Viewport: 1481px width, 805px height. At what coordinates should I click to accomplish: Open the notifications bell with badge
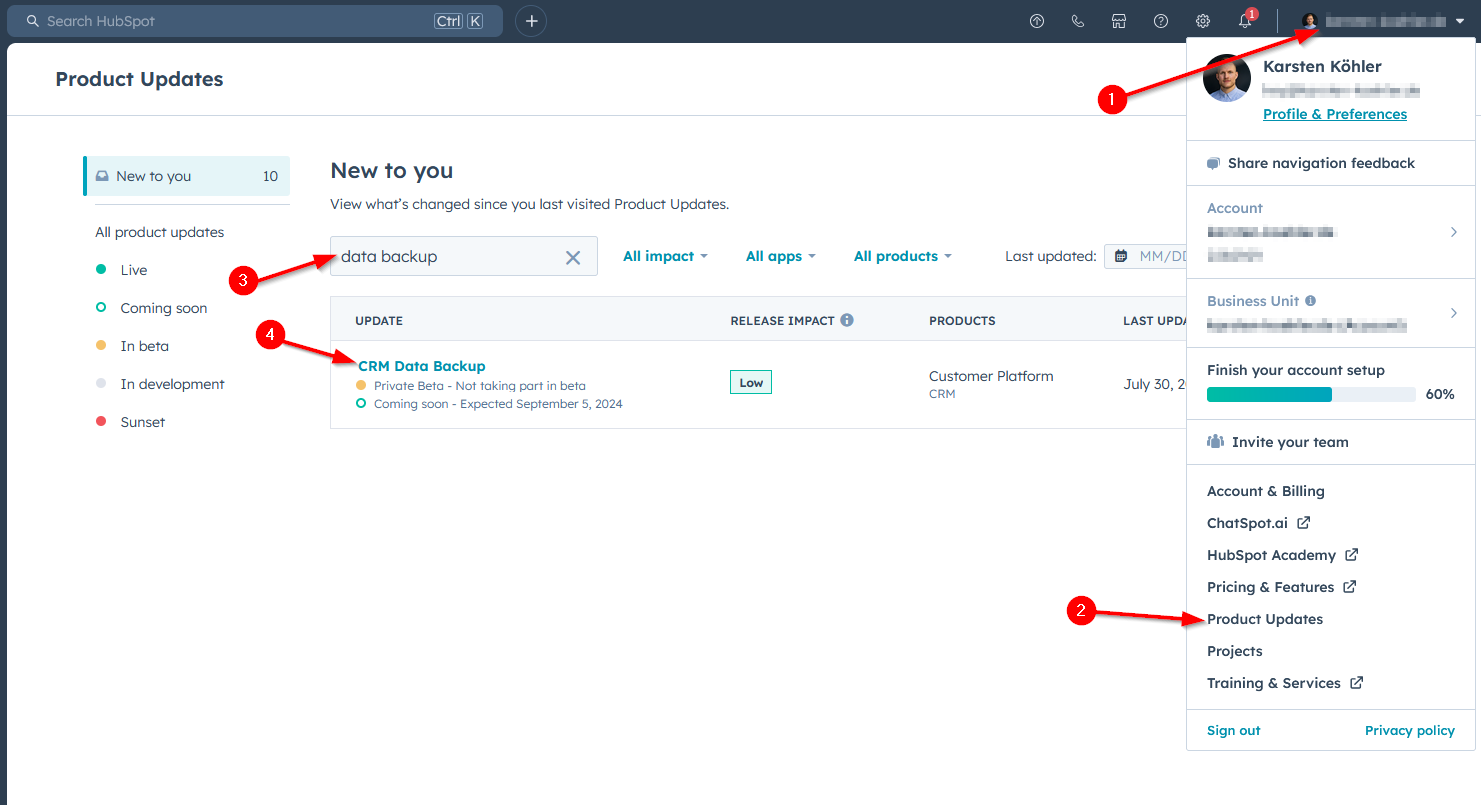(1244, 20)
